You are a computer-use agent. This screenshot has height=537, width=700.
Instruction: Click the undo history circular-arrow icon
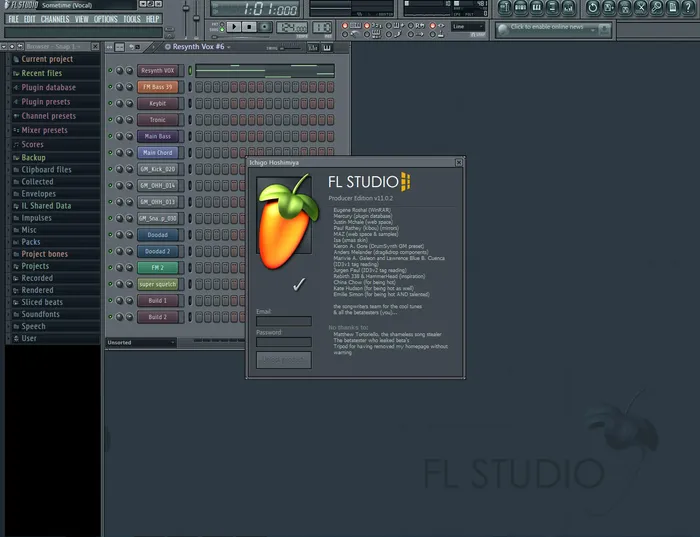click(x=592, y=7)
